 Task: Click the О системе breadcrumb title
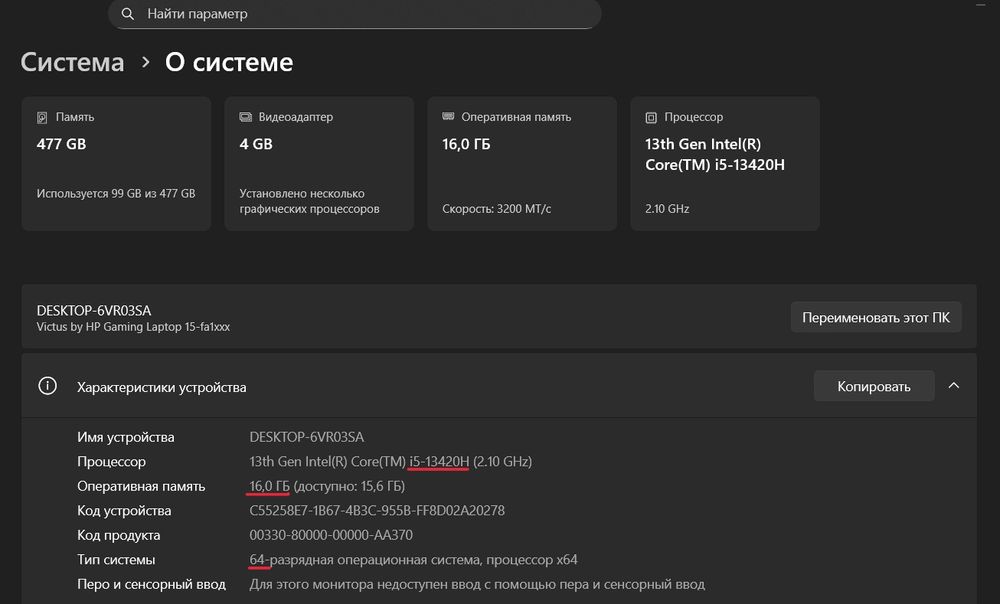[229, 62]
